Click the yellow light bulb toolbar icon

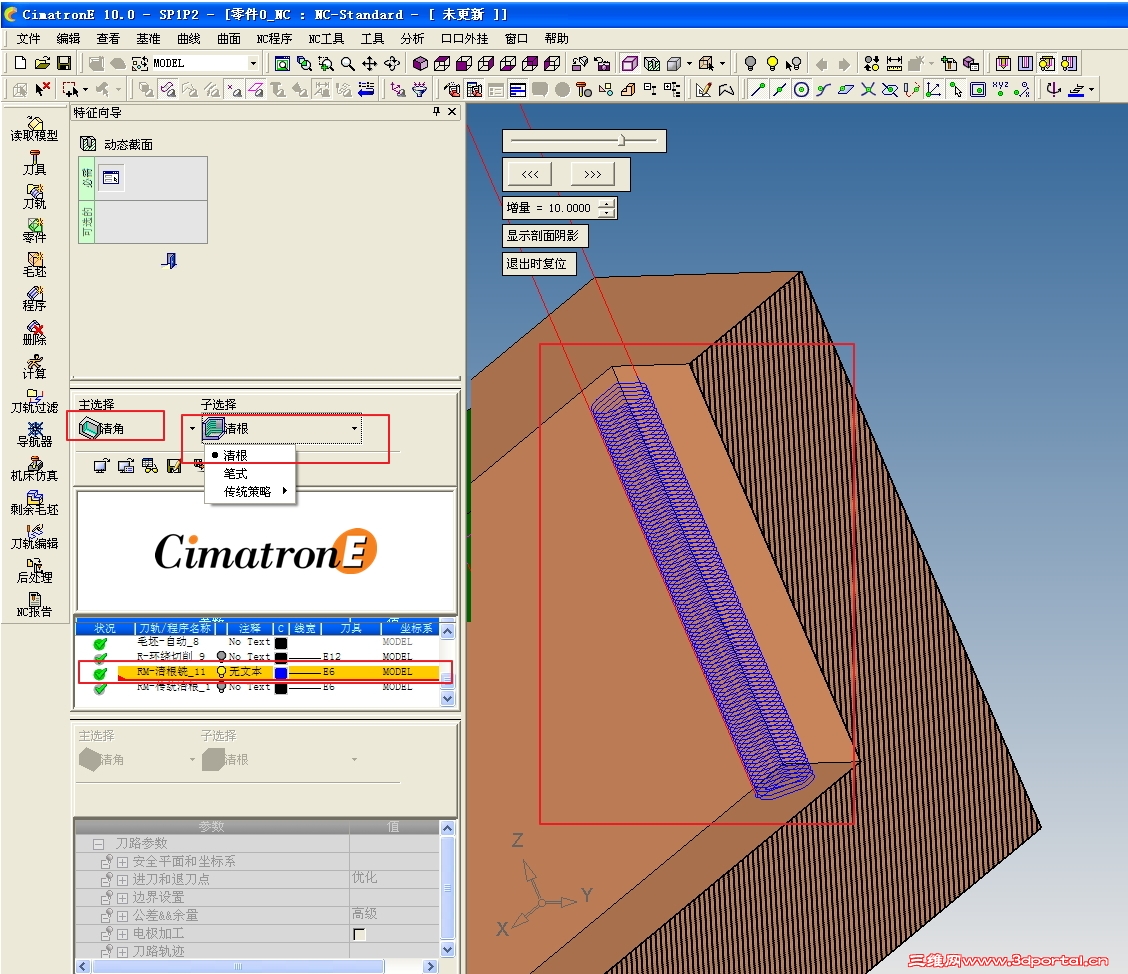point(772,64)
